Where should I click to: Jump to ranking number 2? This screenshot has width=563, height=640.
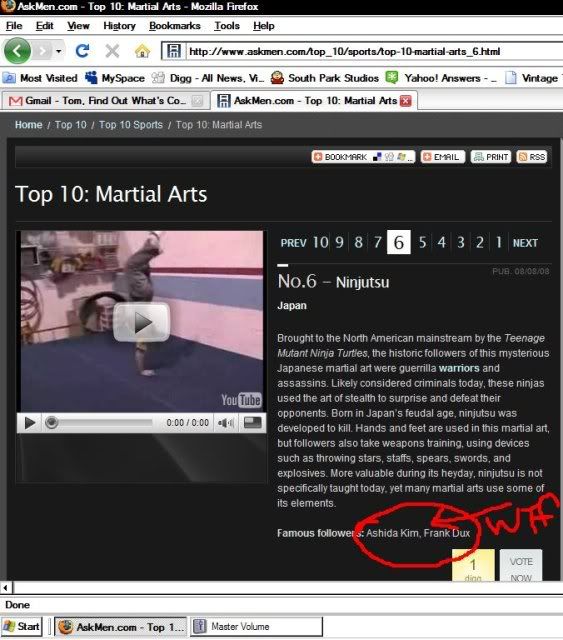[480, 242]
